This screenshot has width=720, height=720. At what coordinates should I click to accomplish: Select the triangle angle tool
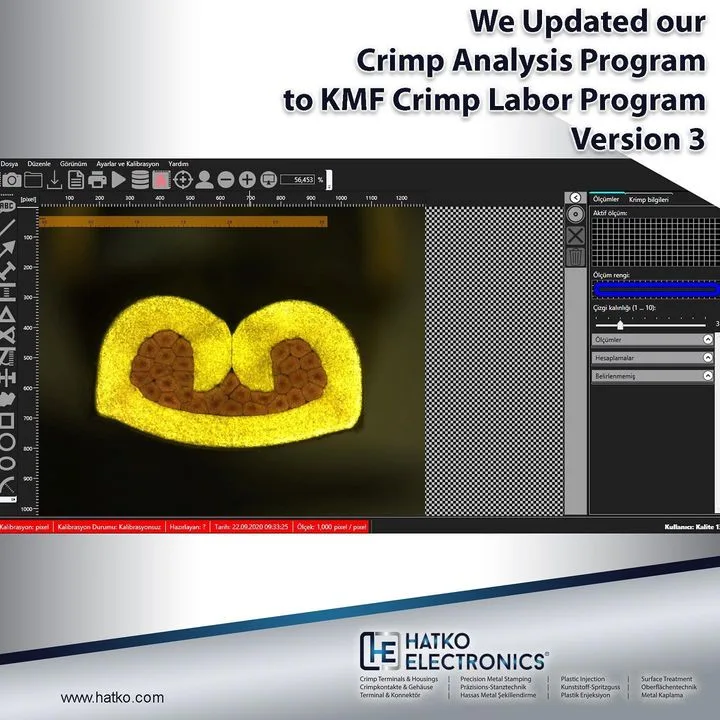point(7,314)
